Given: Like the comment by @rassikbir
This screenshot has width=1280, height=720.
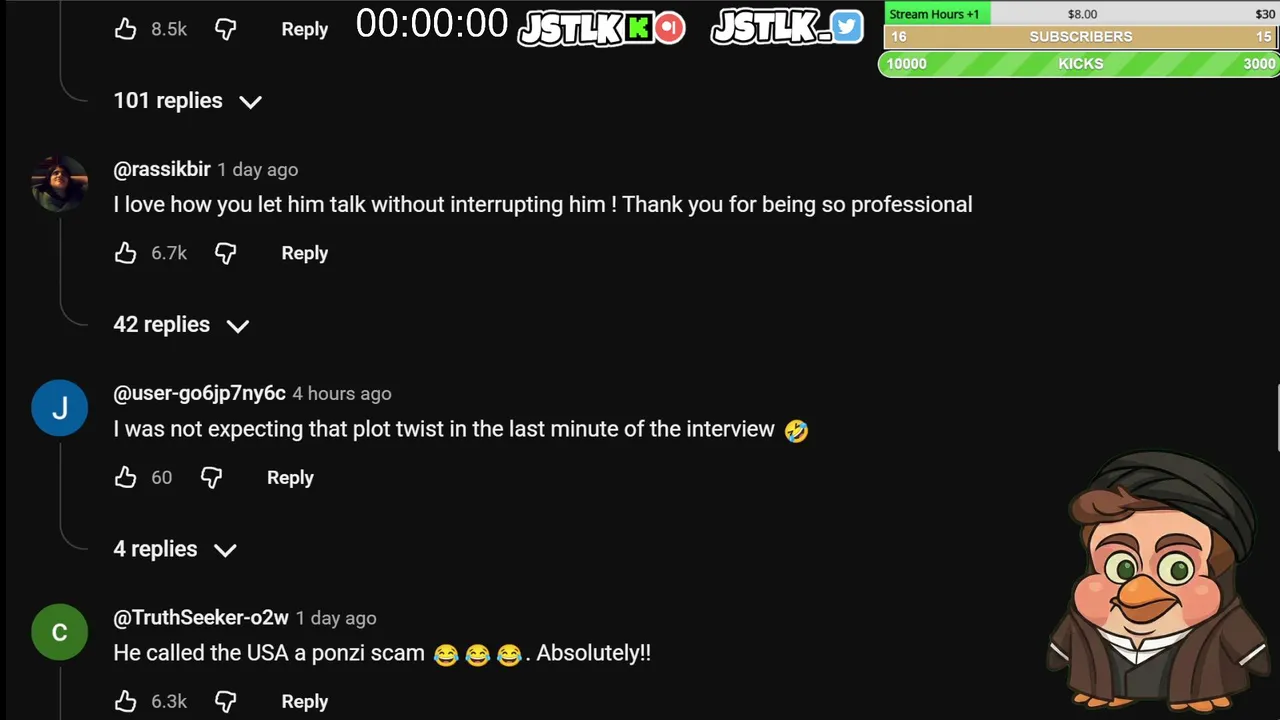Looking at the screenshot, I should pyautogui.click(x=125, y=253).
